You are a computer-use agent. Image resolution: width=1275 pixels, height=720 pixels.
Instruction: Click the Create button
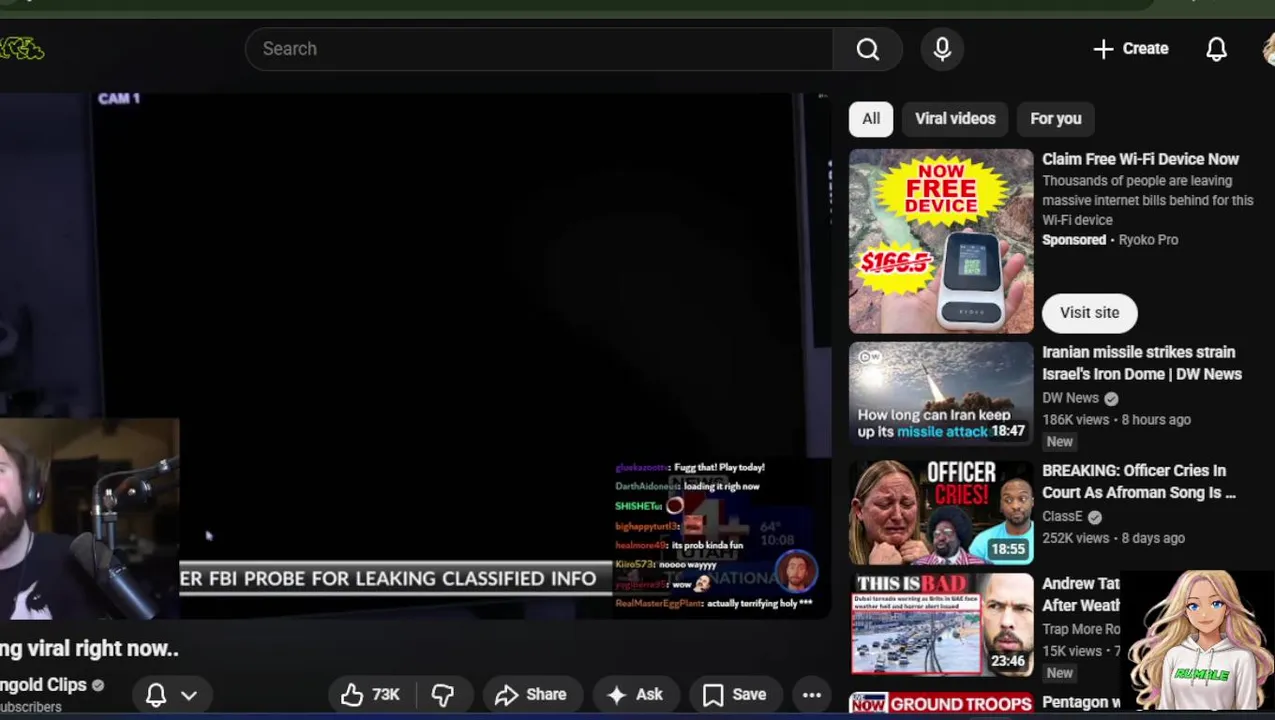click(1130, 49)
